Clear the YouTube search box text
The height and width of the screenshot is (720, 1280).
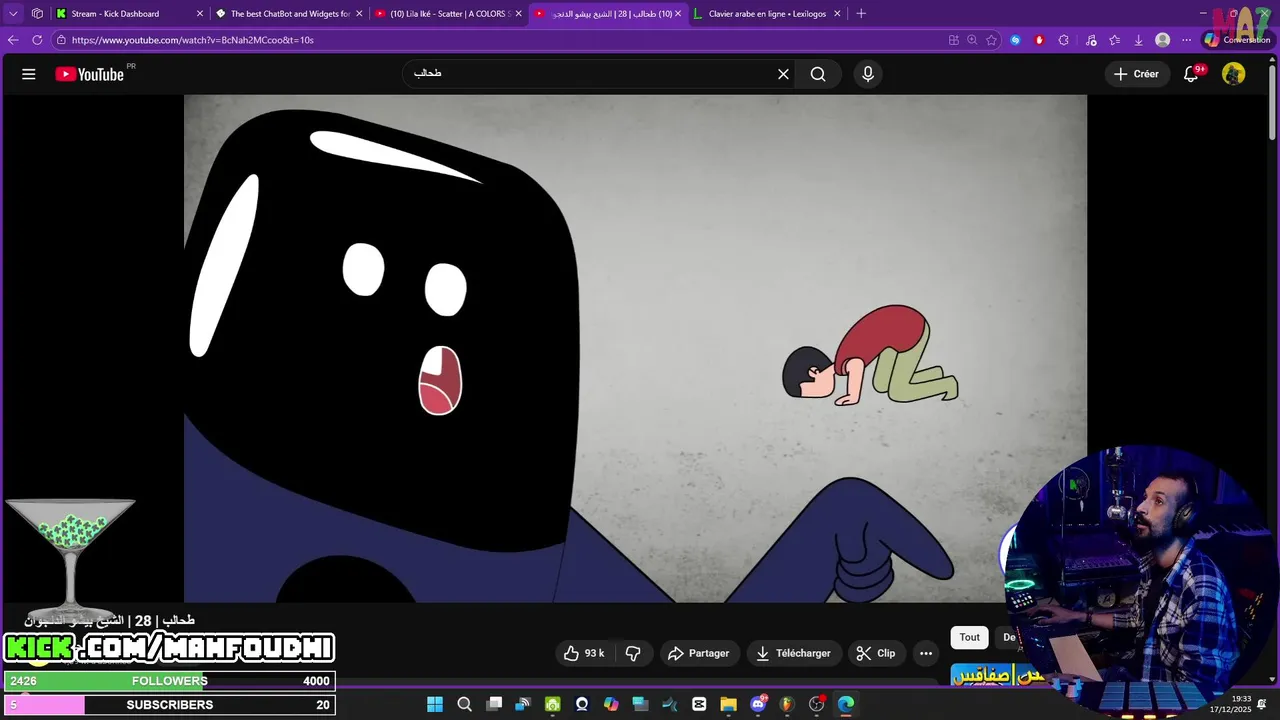(783, 74)
